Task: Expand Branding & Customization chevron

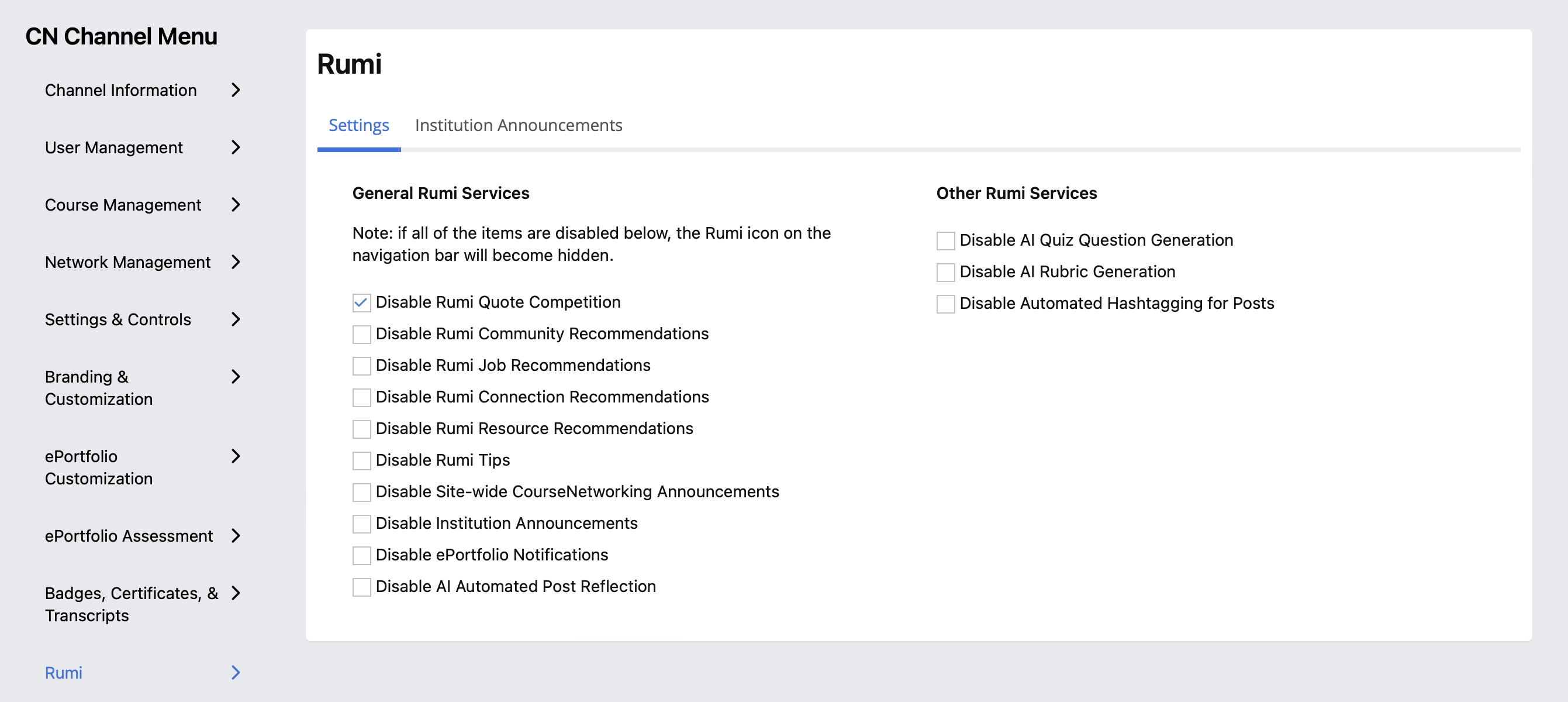Action: coord(236,377)
